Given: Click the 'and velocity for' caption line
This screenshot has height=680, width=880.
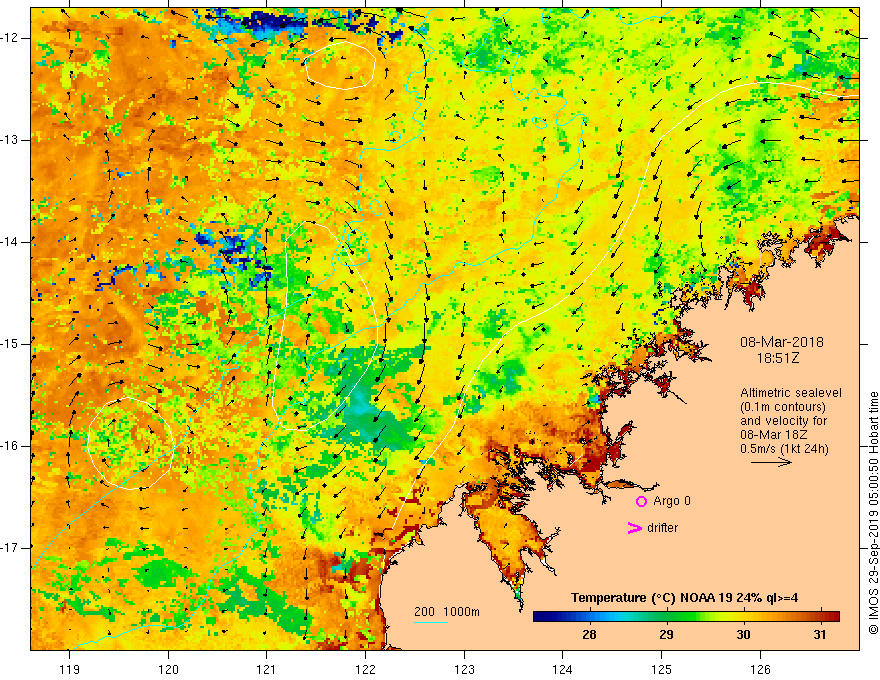Looking at the screenshot, I should pos(783,421).
